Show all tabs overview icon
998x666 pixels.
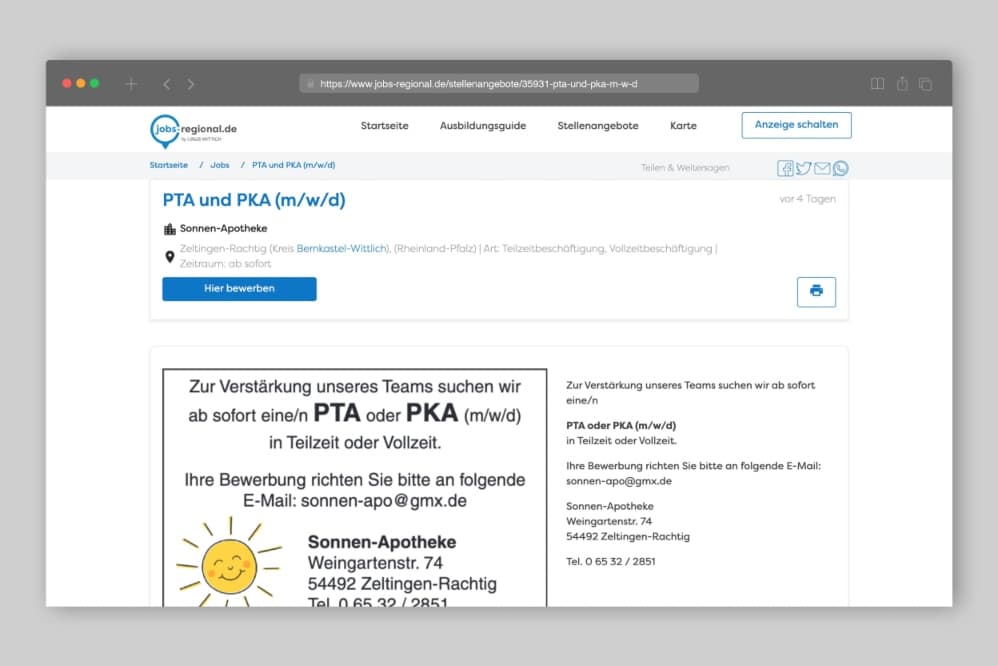(x=925, y=84)
